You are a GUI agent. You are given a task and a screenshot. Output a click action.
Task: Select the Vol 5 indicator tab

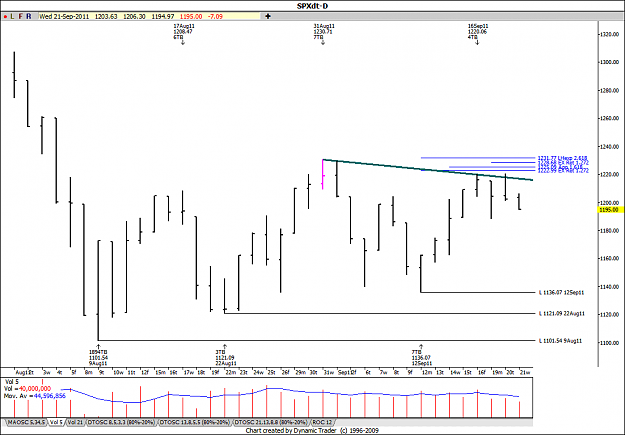click(56, 422)
